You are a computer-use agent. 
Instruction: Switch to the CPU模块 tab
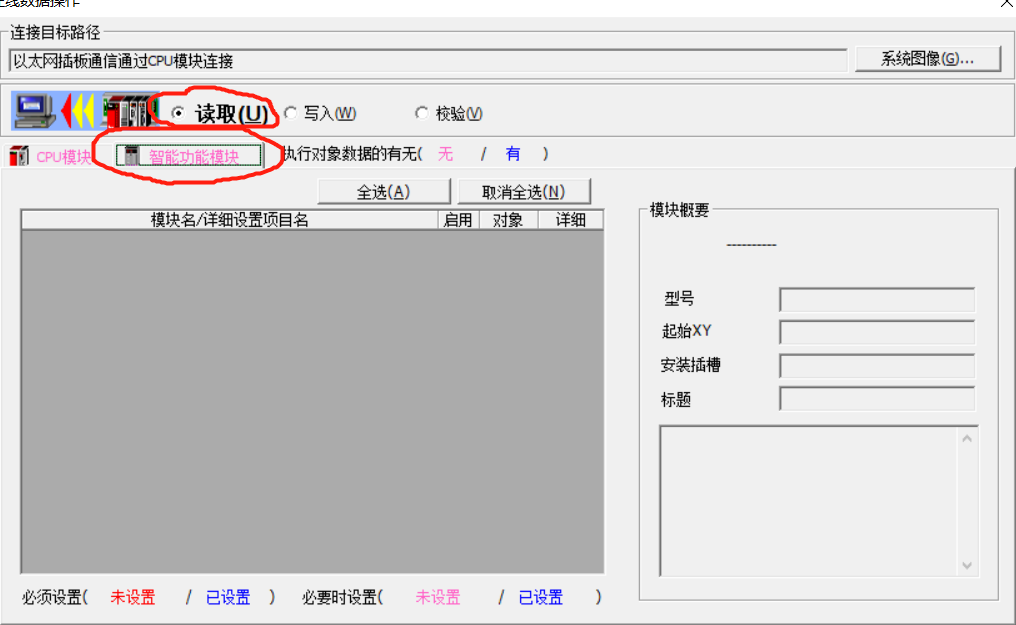coord(63,156)
